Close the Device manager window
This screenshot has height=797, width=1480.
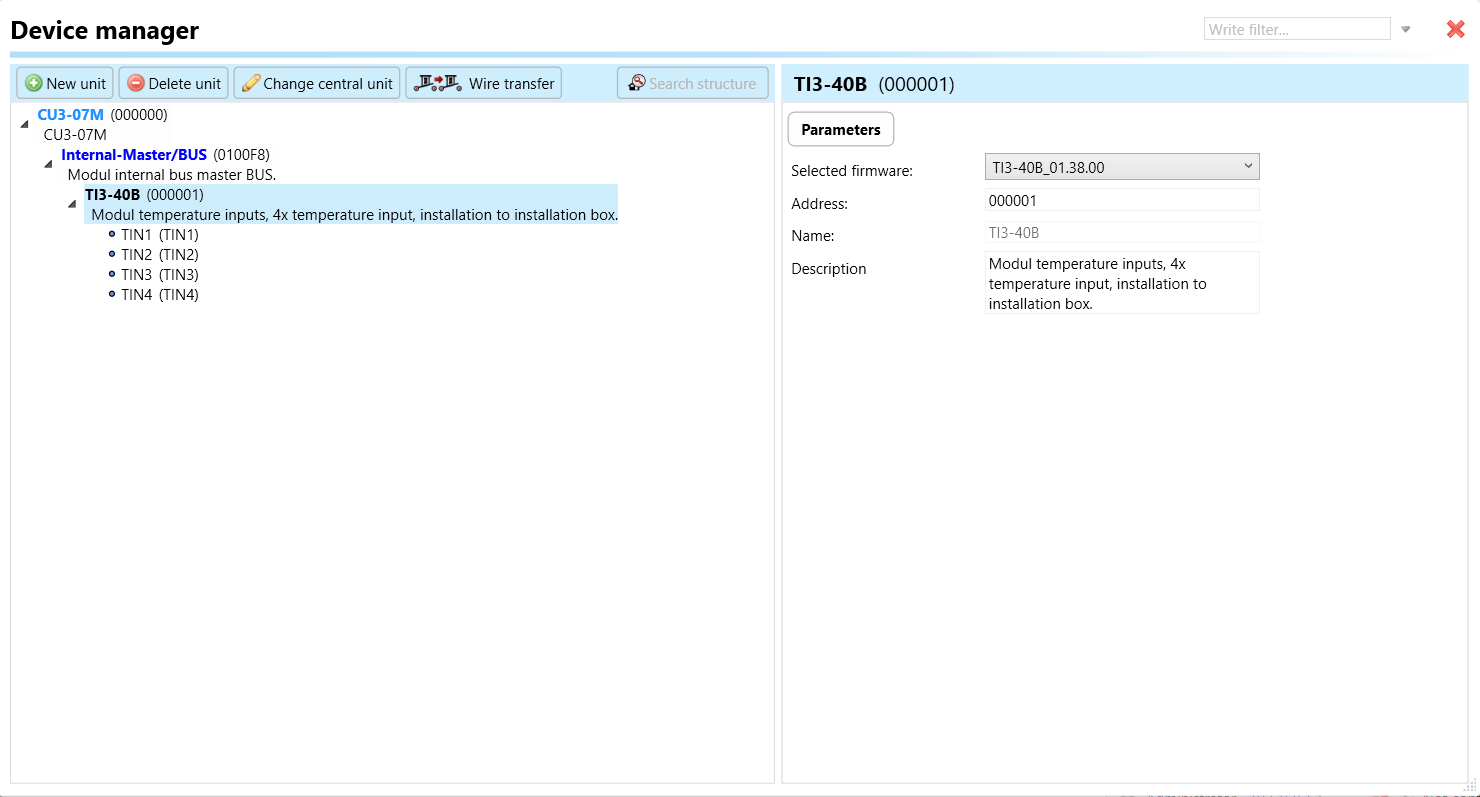(x=1455, y=29)
